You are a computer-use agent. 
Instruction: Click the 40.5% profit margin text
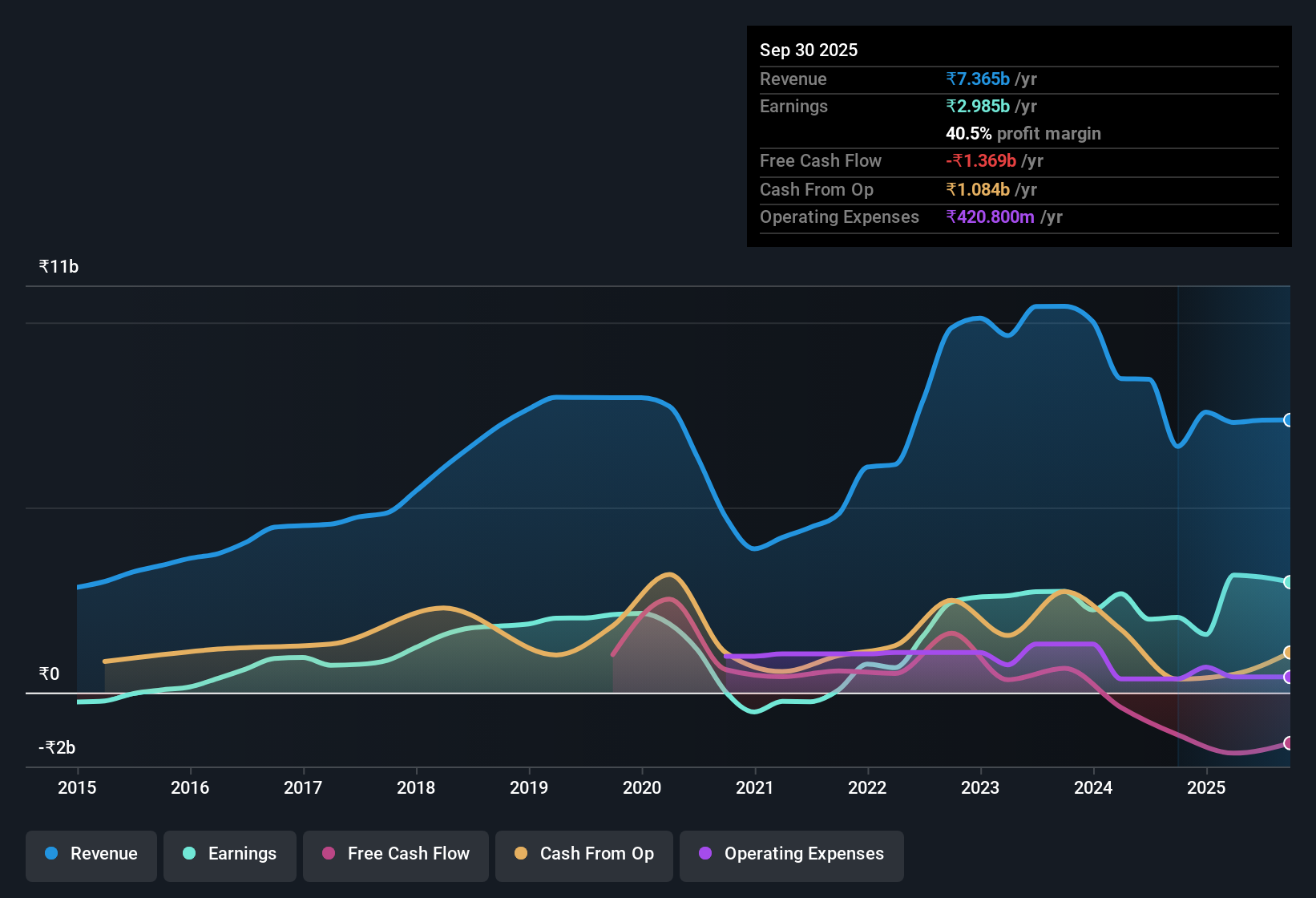pos(1023,134)
